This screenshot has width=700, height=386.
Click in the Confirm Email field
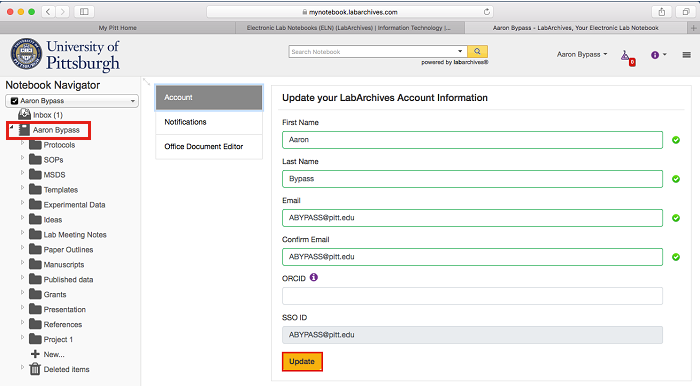click(472, 257)
